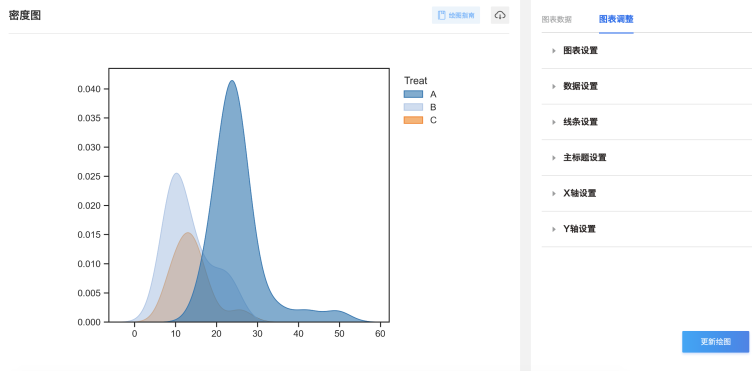752x371 pixels.
Task: Click the arrow beside 线条设置
Action: pyautogui.click(x=554, y=122)
